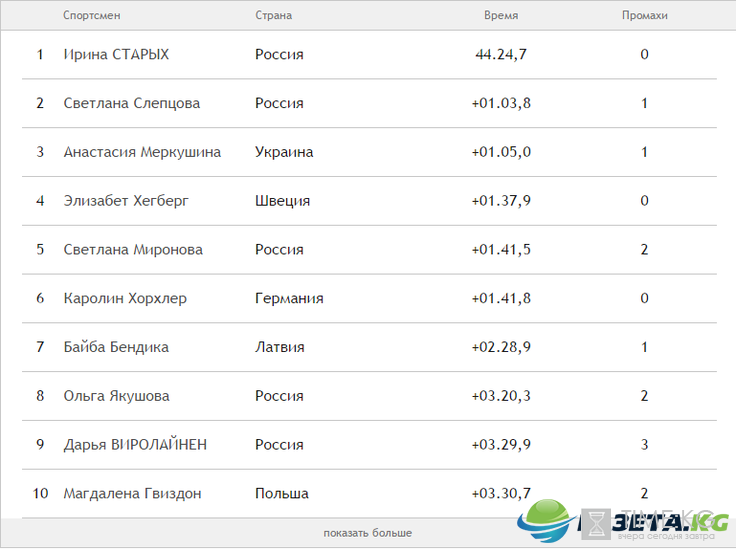
Task: Click misses value '2' for Якушова
Action: tap(644, 396)
